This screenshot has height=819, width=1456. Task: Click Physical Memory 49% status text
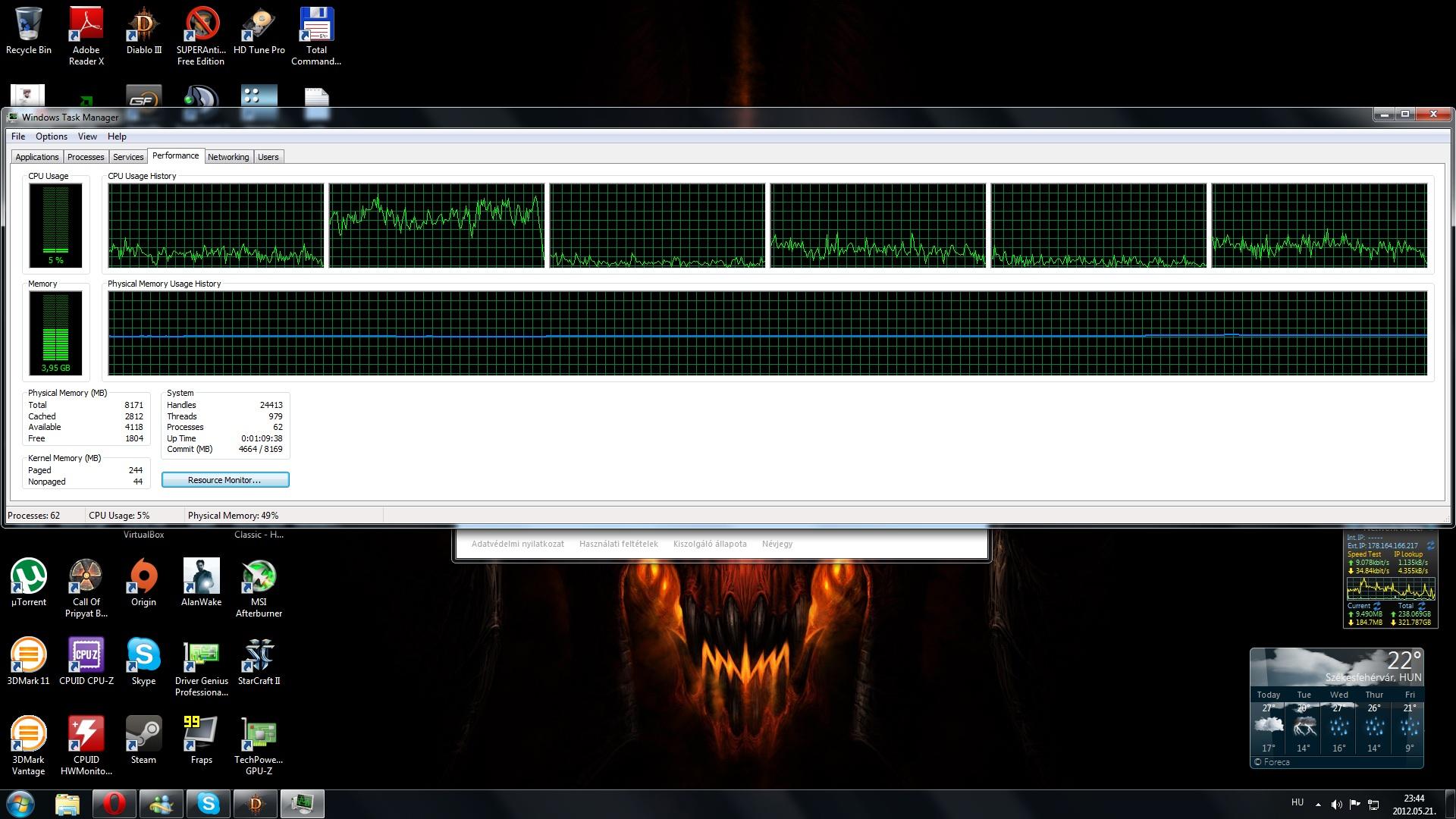(234, 516)
